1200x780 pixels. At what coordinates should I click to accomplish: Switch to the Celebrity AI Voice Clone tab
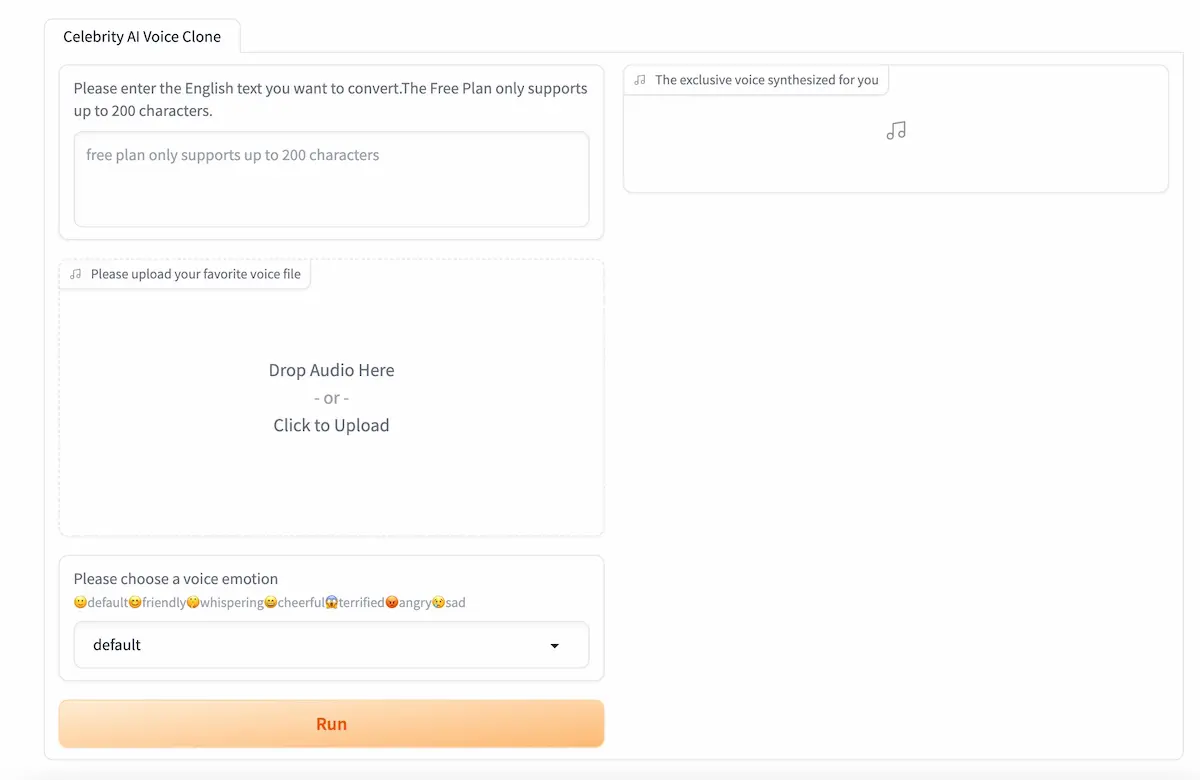[x=142, y=36]
